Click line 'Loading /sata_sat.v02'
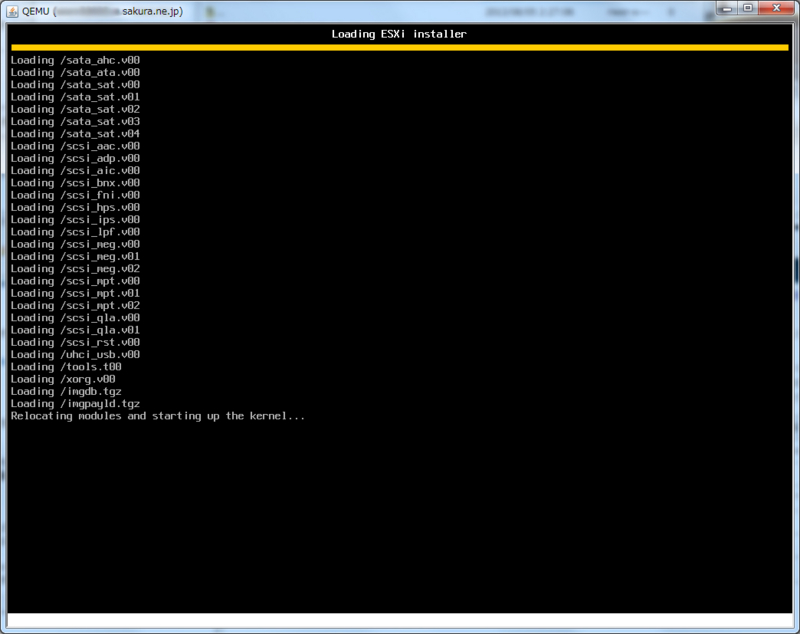This screenshot has height=634, width=800. pos(75,109)
